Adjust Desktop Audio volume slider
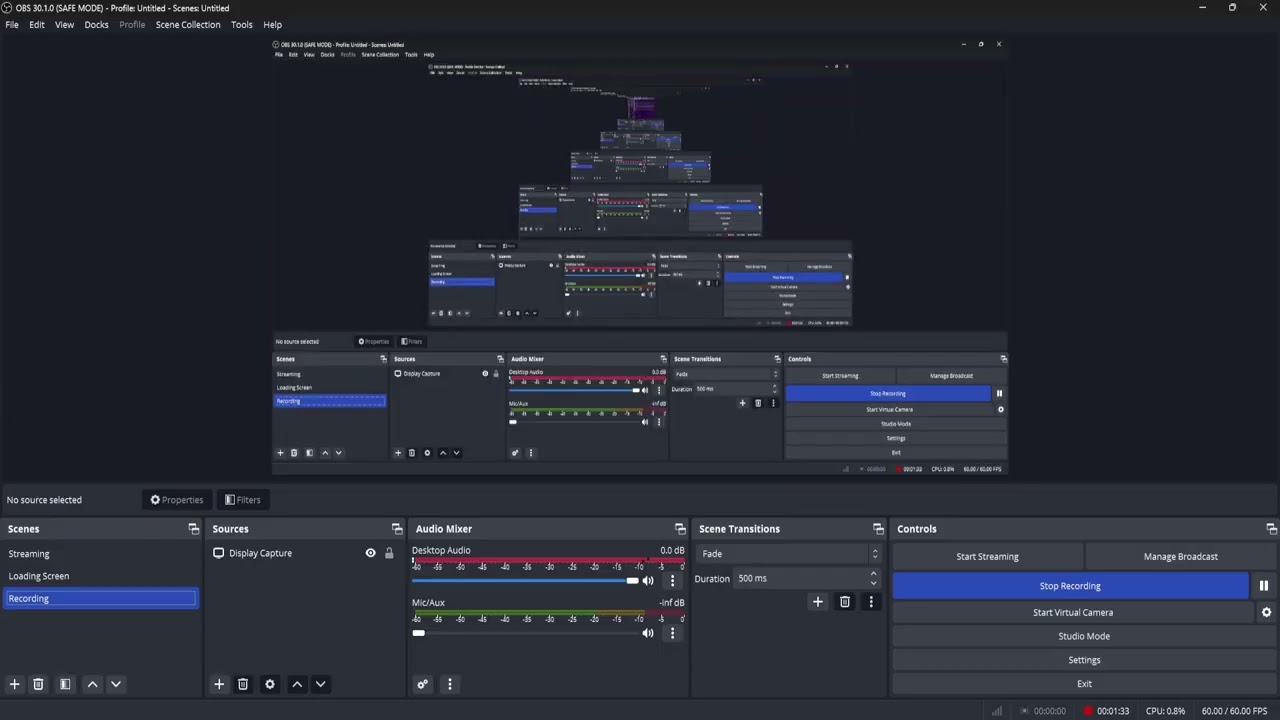Image resolution: width=1280 pixels, height=720 pixels. pyautogui.click(x=525, y=580)
